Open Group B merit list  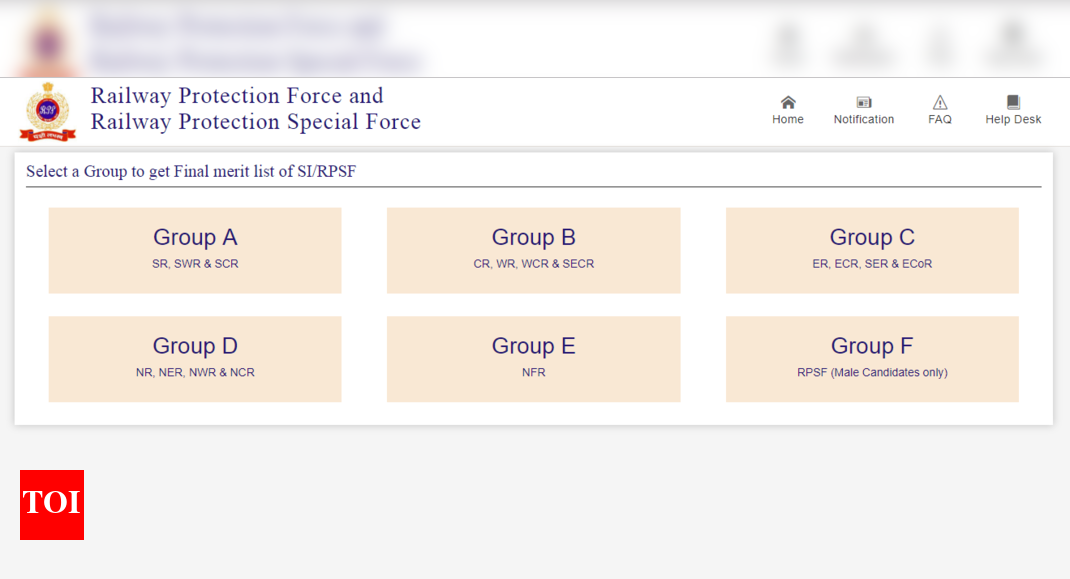click(533, 250)
